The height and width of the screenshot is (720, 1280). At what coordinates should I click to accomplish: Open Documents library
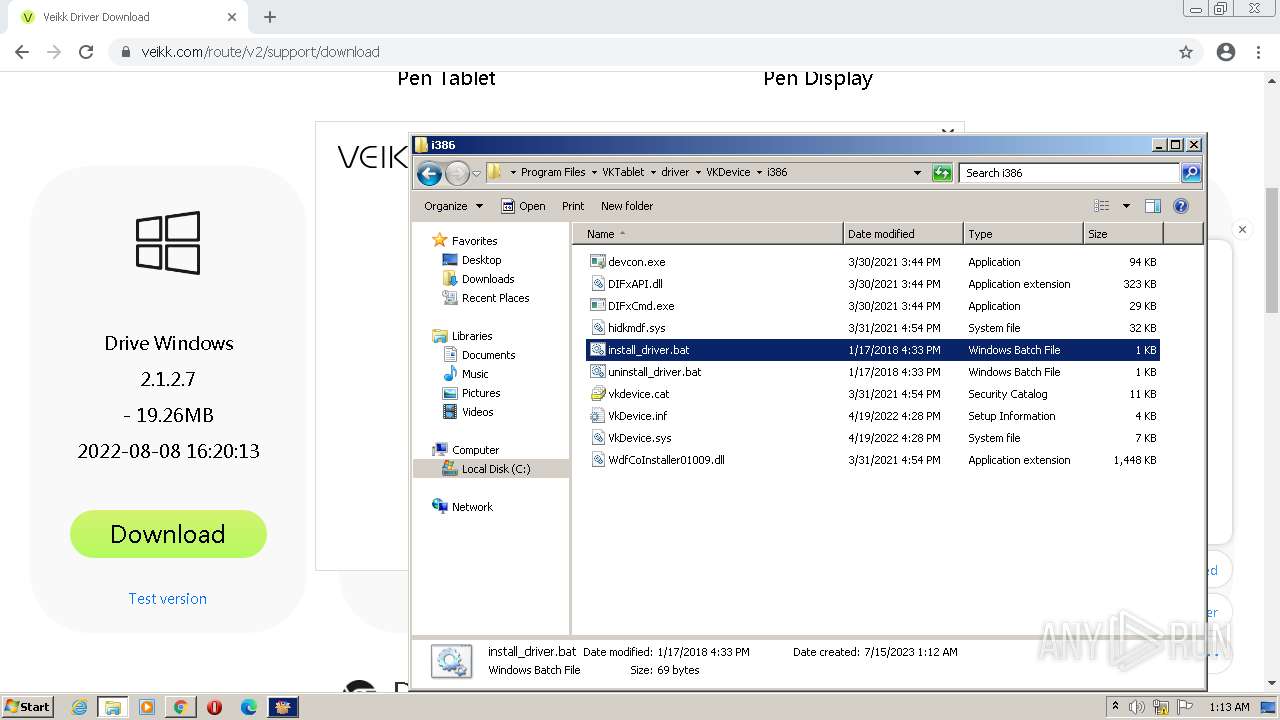[x=488, y=355]
